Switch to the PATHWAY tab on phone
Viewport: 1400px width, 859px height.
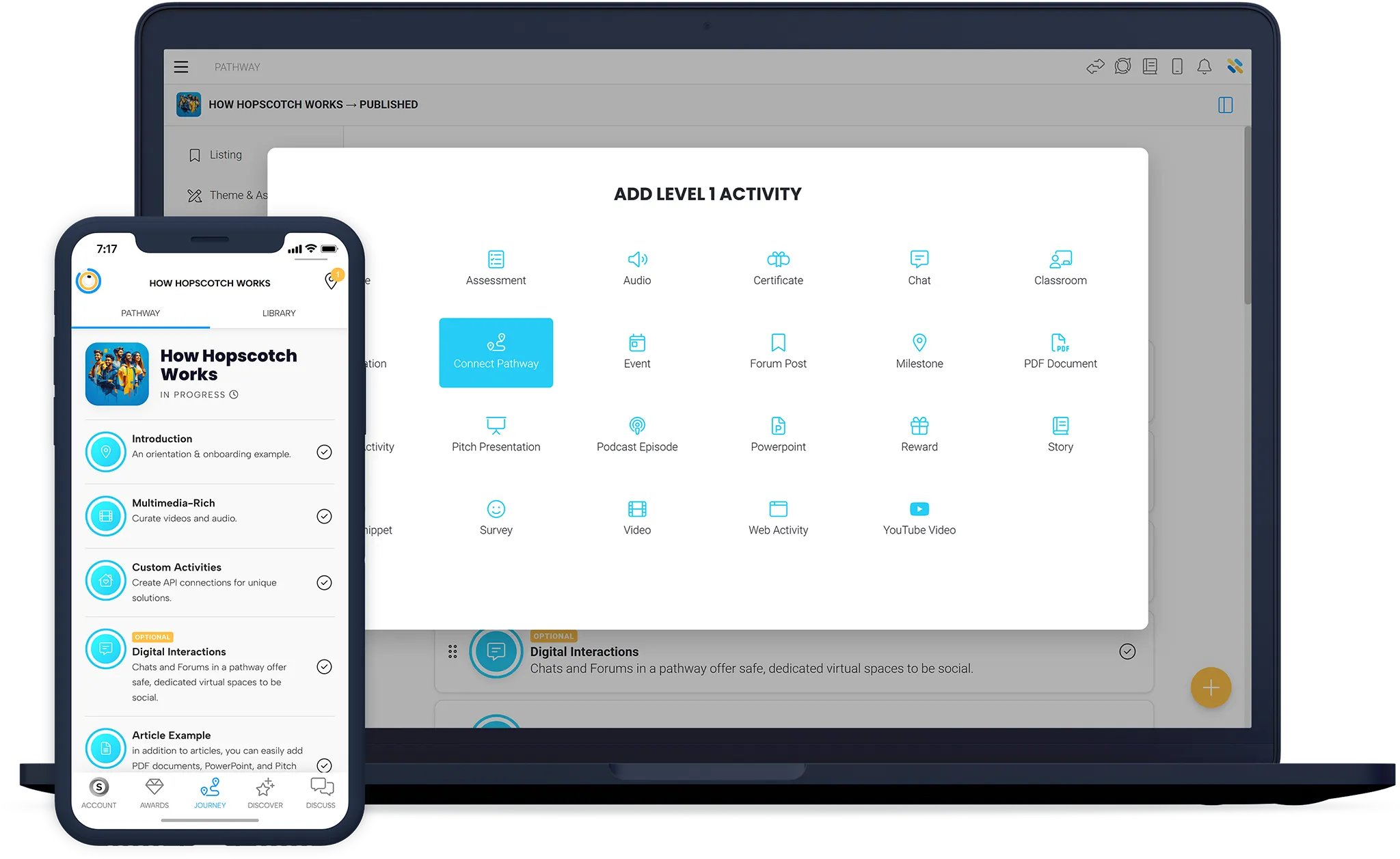click(x=140, y=313)
